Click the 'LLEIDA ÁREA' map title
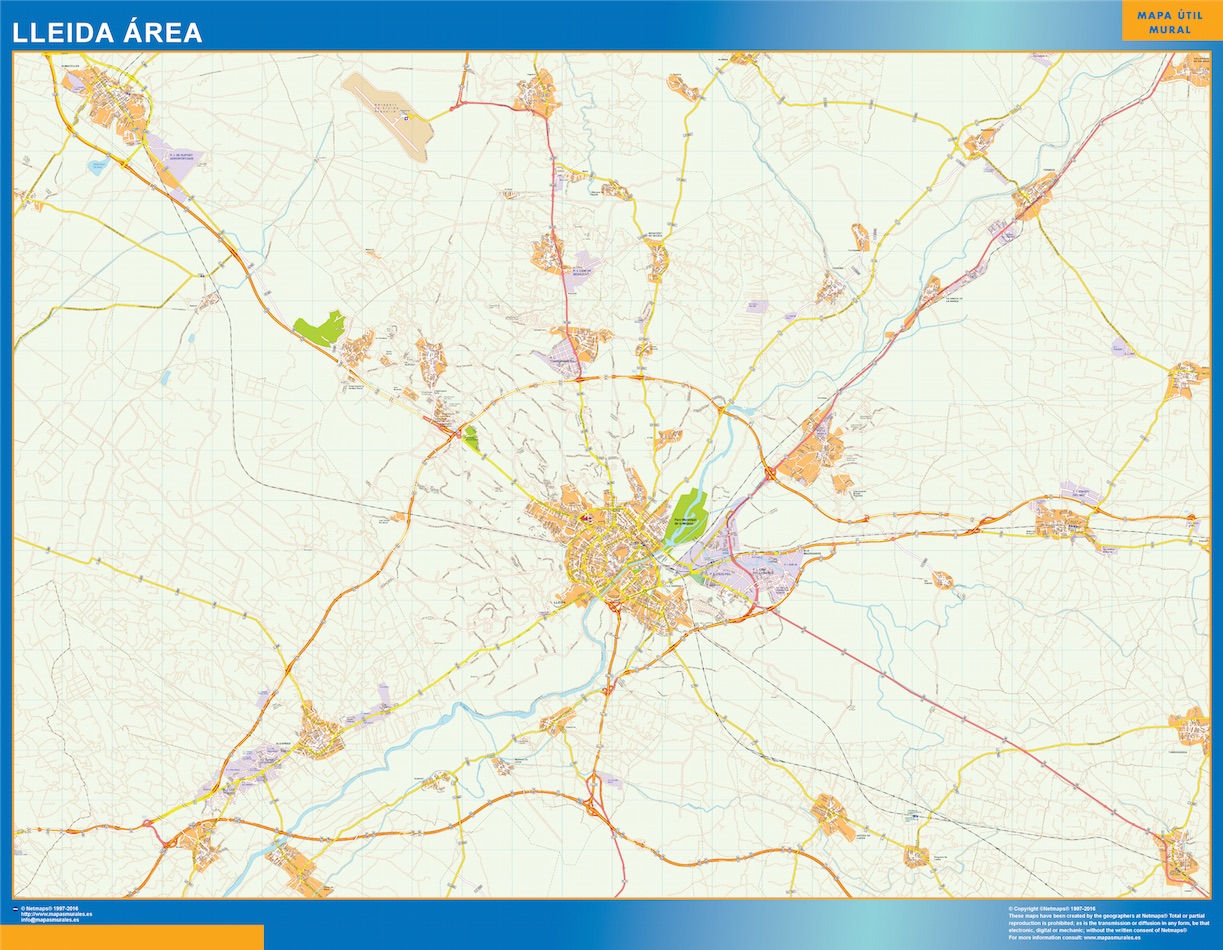Image resolution: width=1223 pixels, height=950 pixels. coord(107,32)
